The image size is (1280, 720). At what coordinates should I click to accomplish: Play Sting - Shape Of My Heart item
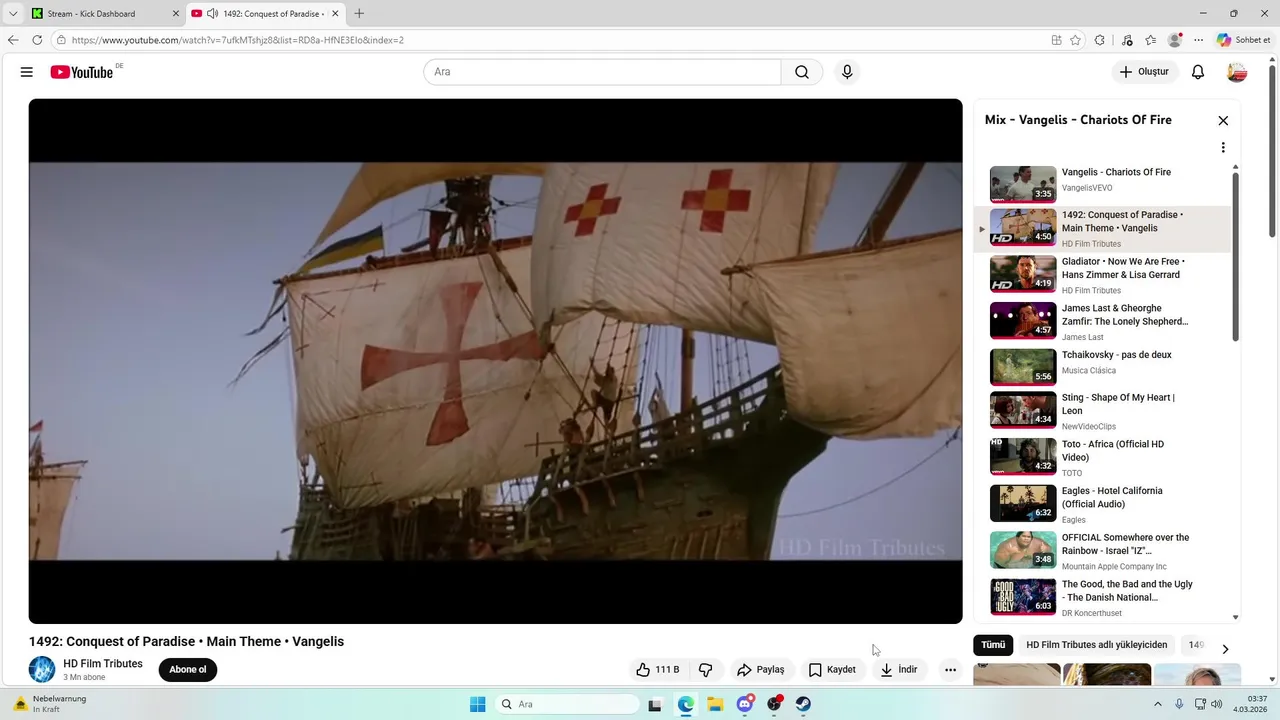(x=1103, y=411)
